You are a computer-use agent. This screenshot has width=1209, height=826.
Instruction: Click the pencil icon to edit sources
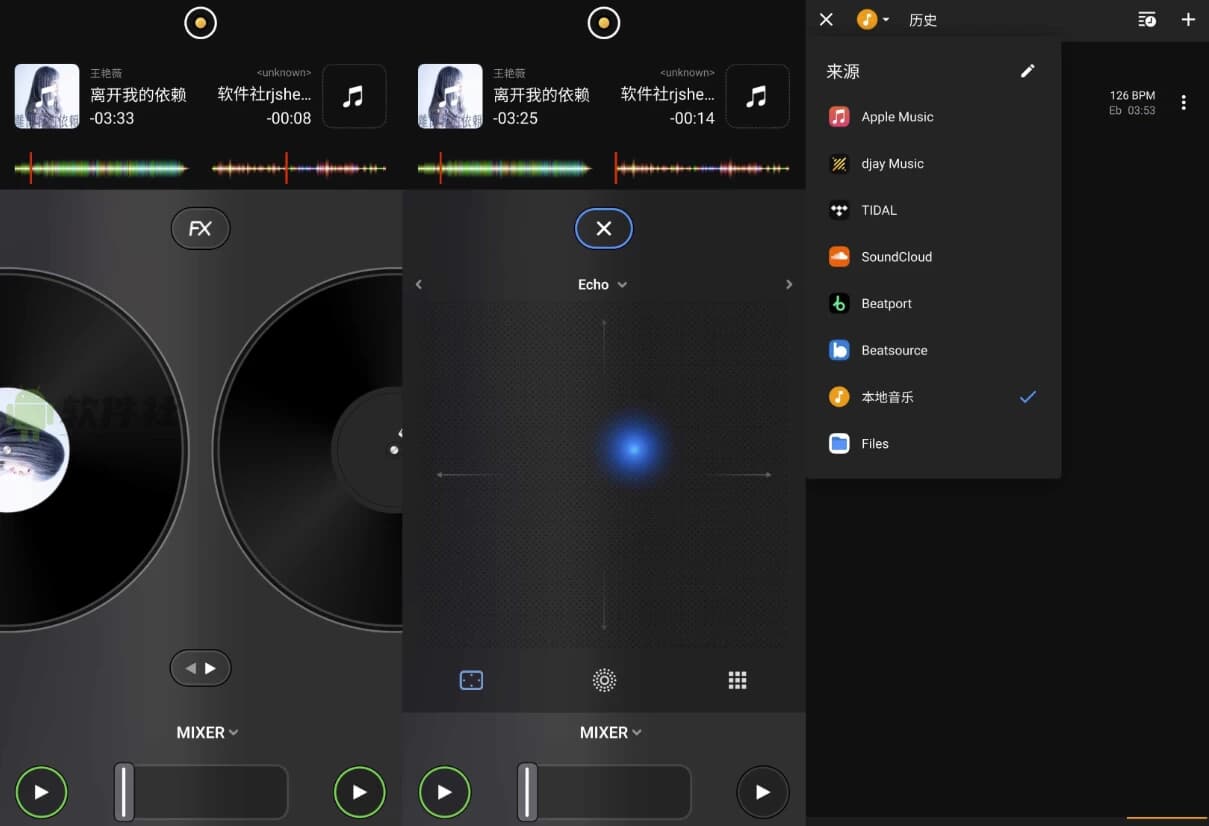(x=1028, y=70)
